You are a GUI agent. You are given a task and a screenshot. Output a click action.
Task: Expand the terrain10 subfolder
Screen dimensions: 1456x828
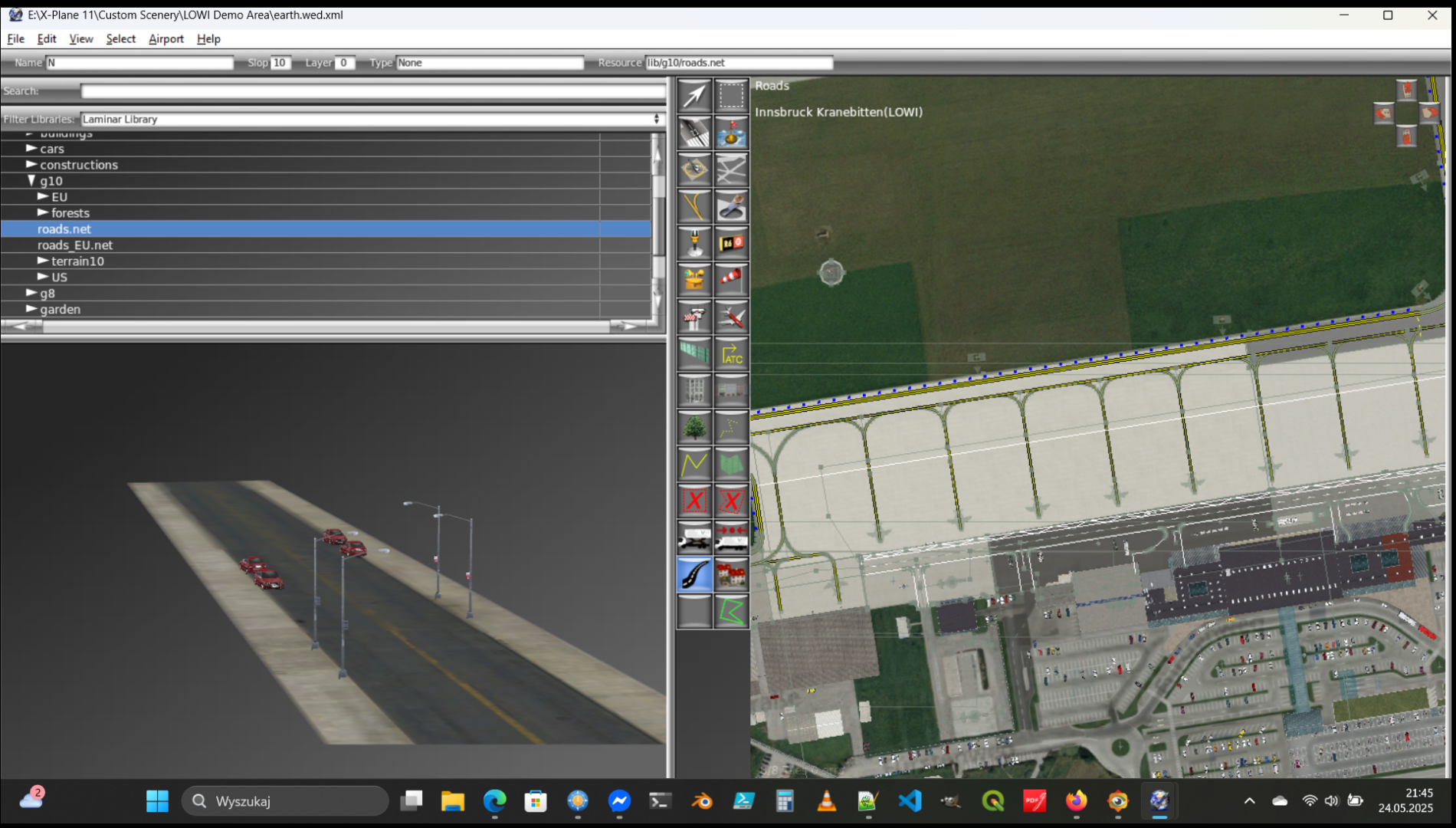point(43,261)
